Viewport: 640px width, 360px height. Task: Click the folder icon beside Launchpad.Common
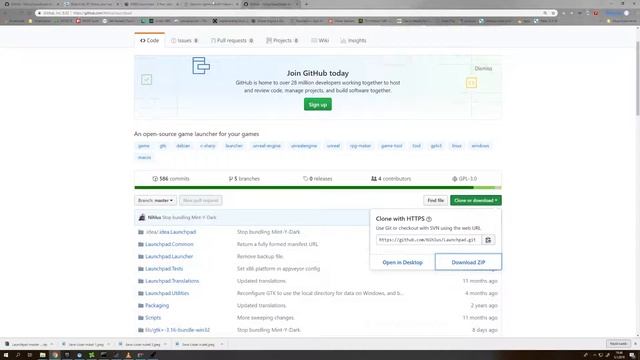click(141, 244)
